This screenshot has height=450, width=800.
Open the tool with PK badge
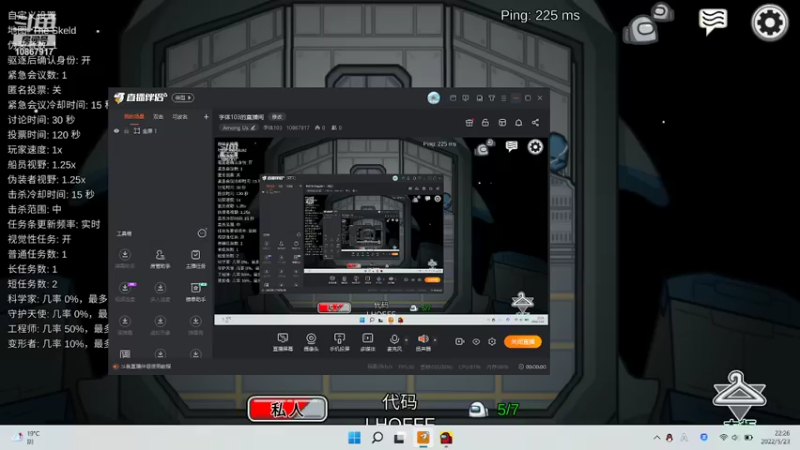click(x=126, y=292)
